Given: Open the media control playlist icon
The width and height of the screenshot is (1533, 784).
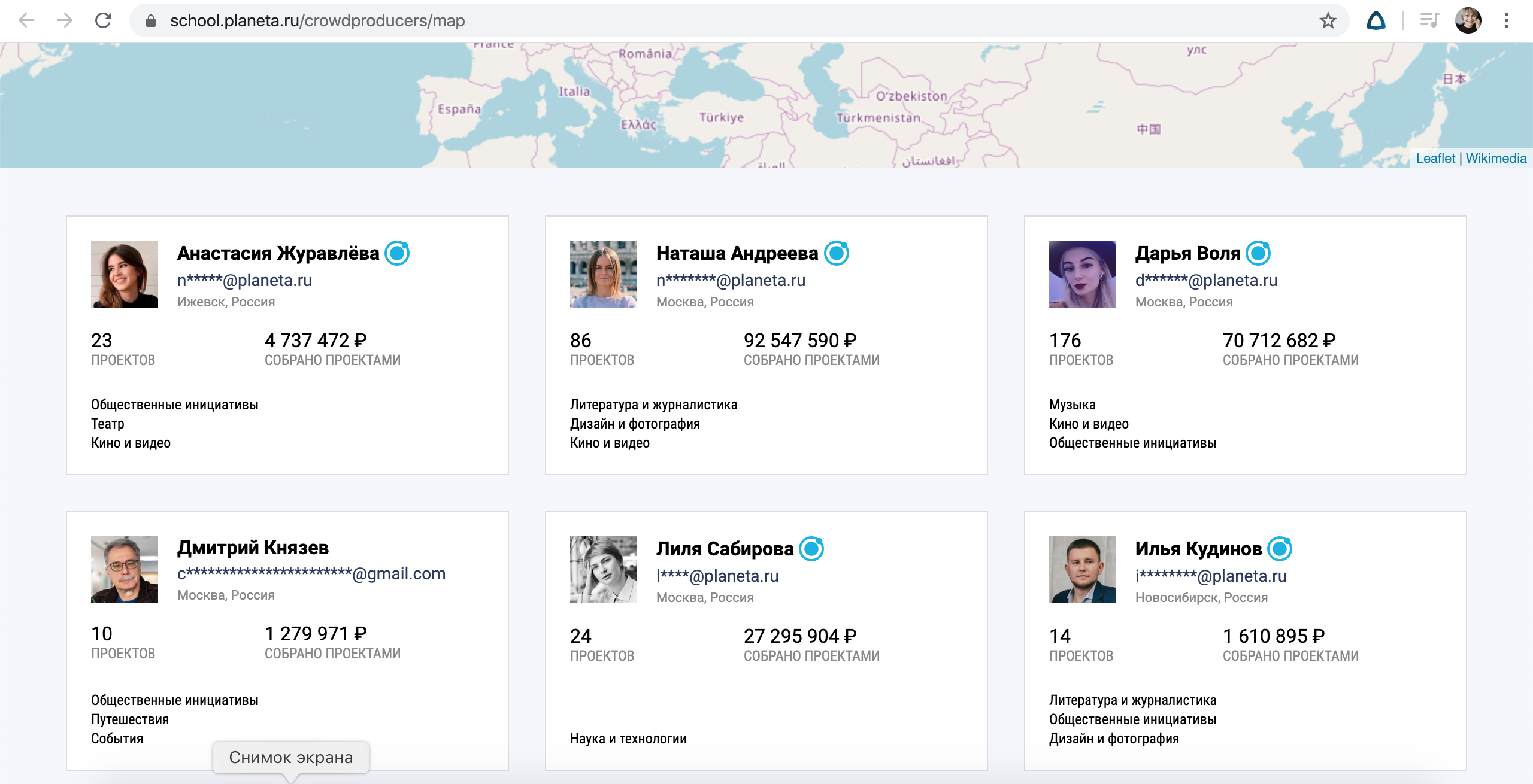Looking at the screenshot, I should [1429, 21].
